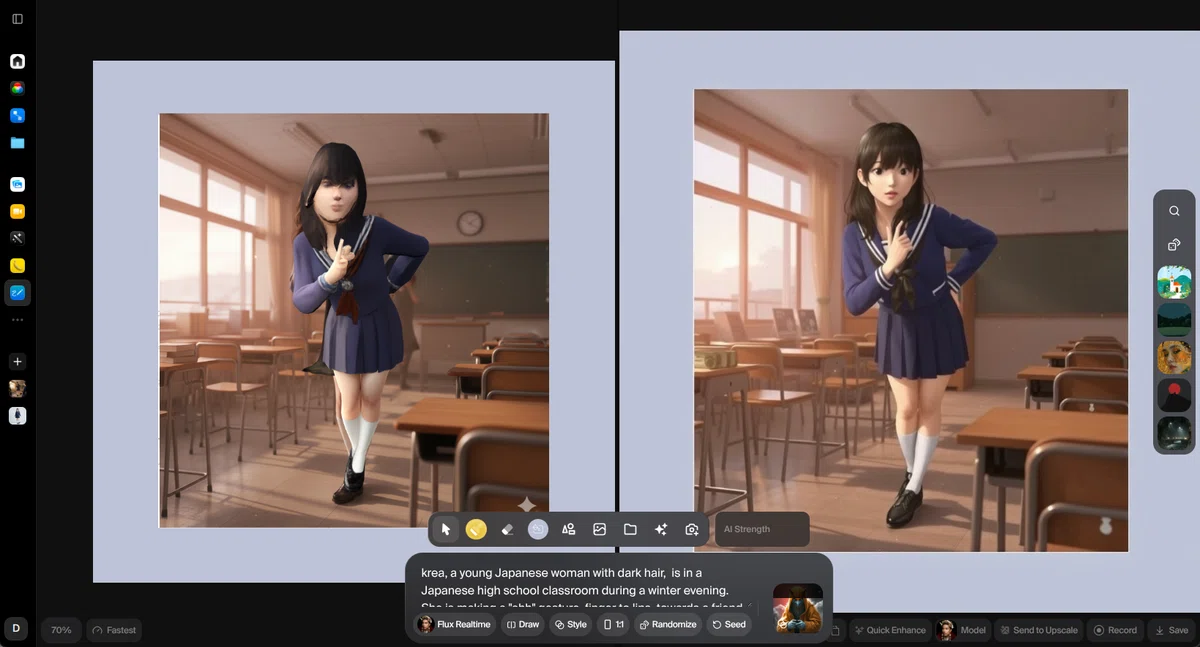
Task: Open the Style options
Action: (571, 624)
